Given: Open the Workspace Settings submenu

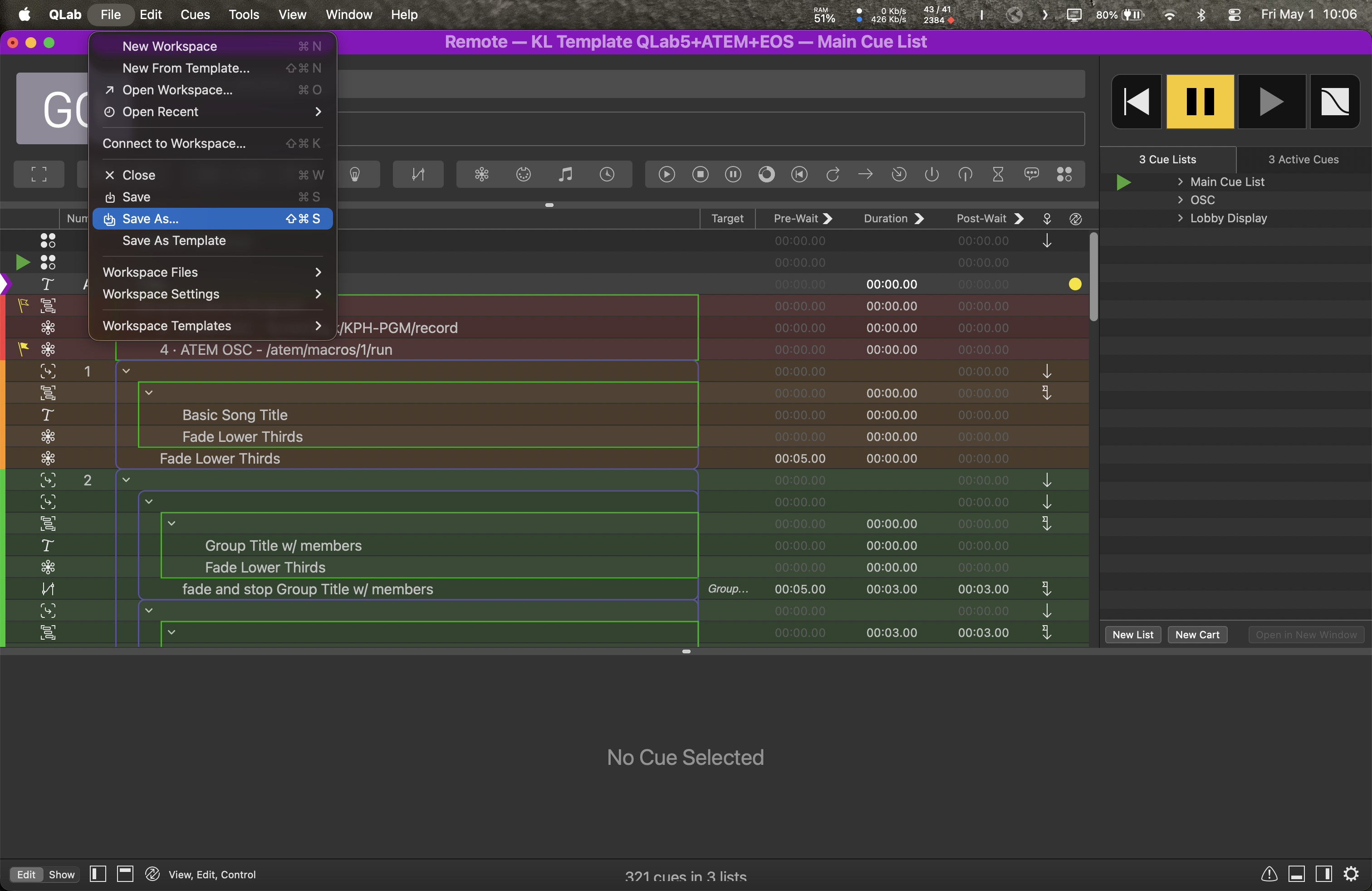Looking at the screenshot, I should [x=213, y=294].
